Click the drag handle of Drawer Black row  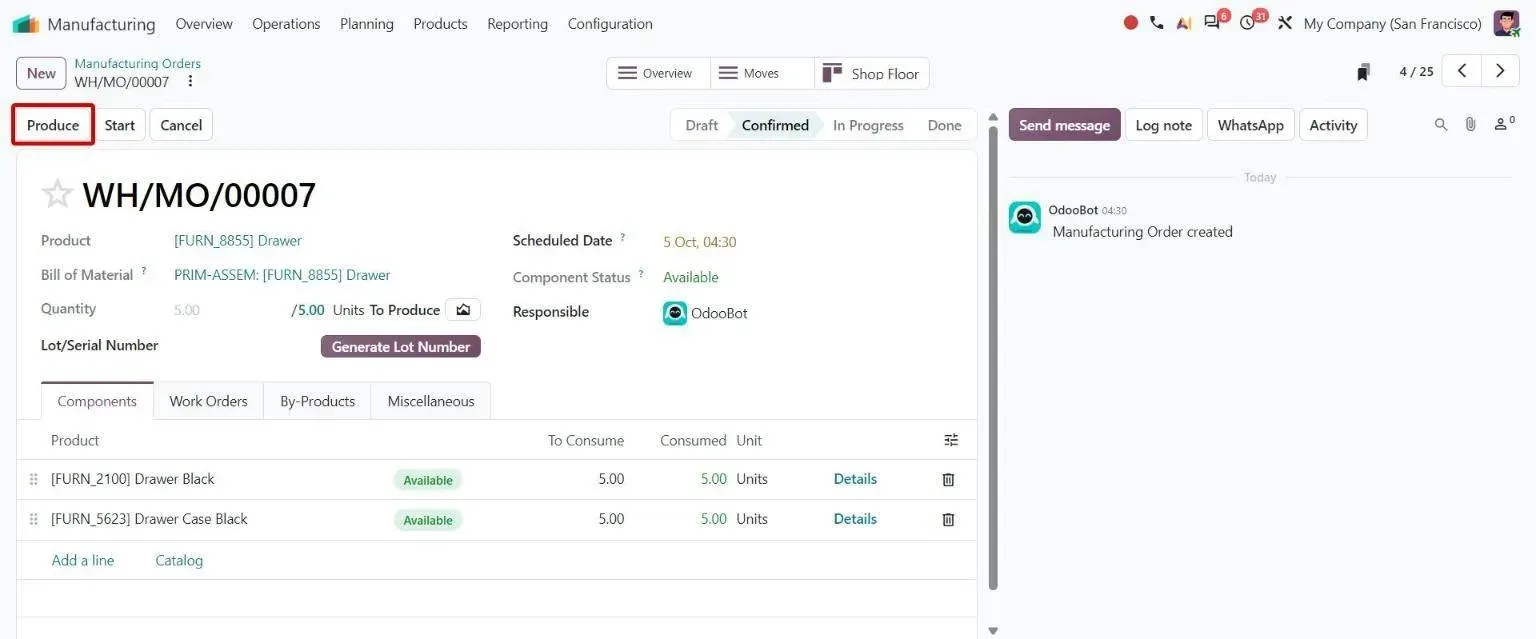(x=33, y=480)
